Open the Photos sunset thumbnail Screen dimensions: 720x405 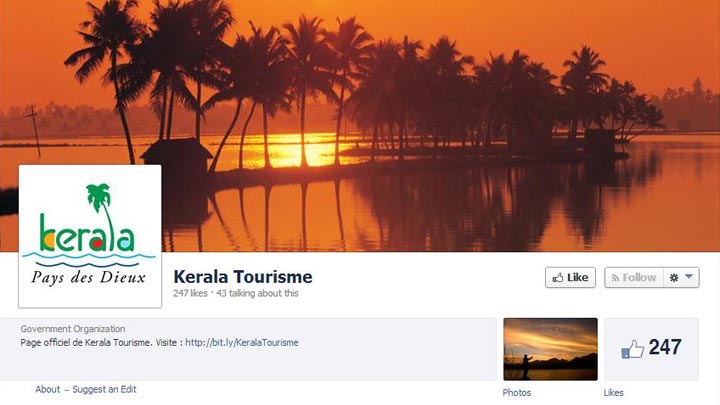(x=551, y=349)
